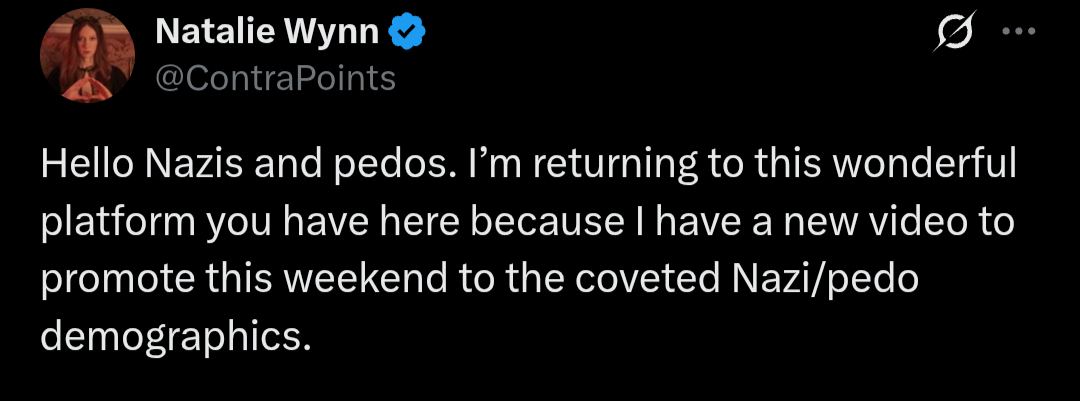
Task: Open the @ContraPoints handle link
Action: coord(276,78)
